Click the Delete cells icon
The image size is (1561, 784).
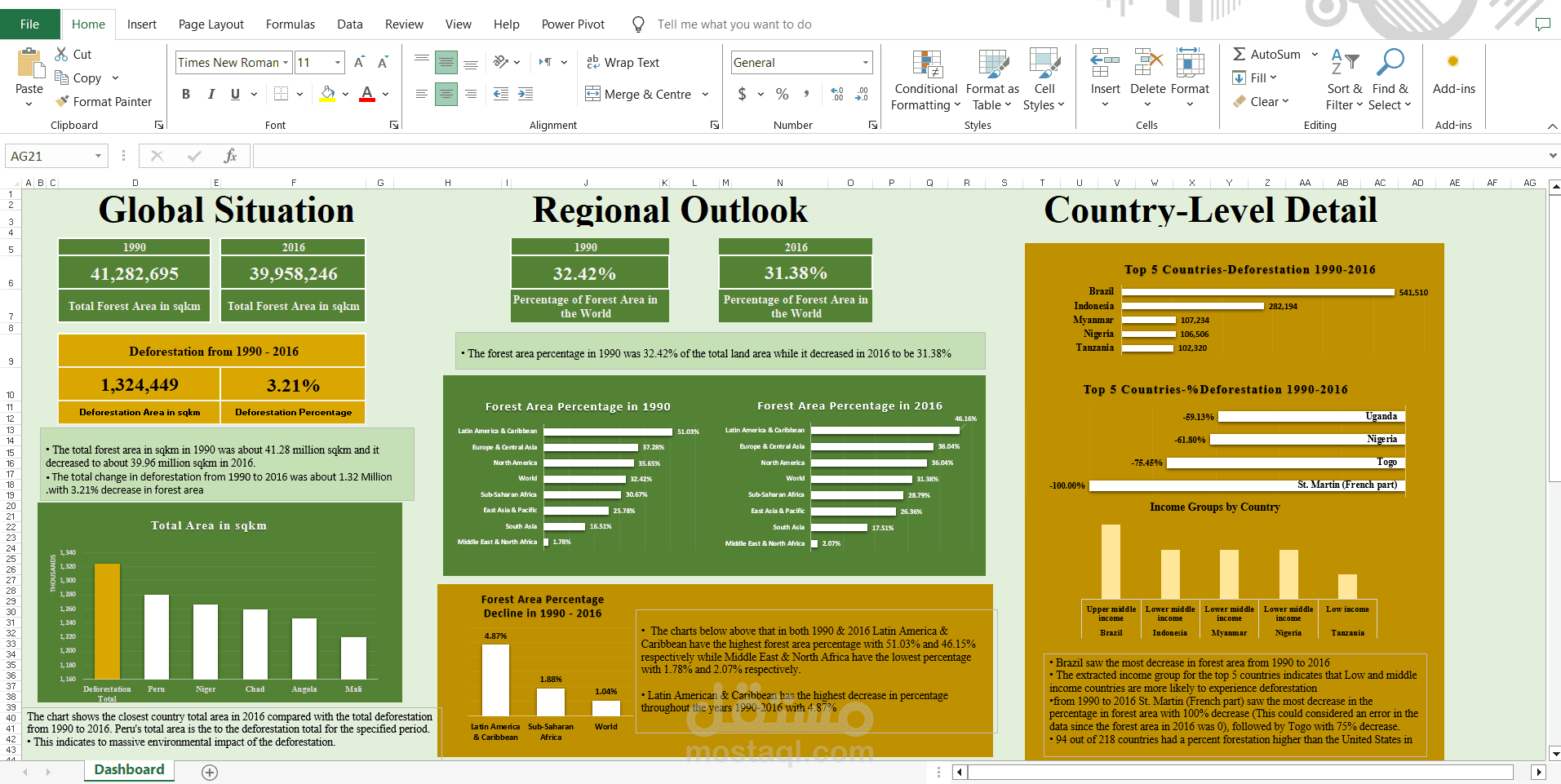coord(1148,63)
